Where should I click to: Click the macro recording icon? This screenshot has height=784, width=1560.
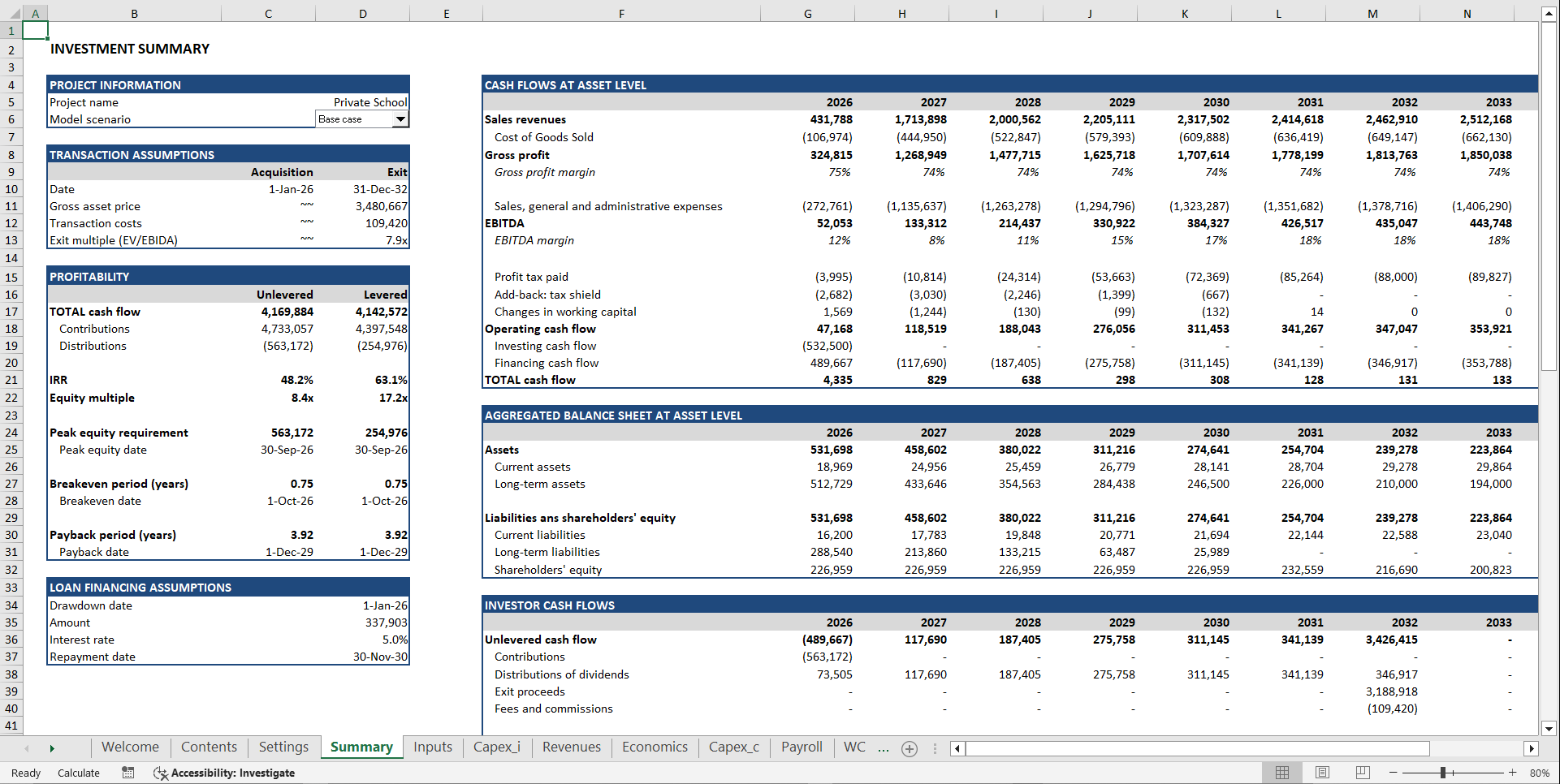click(127, 773)
